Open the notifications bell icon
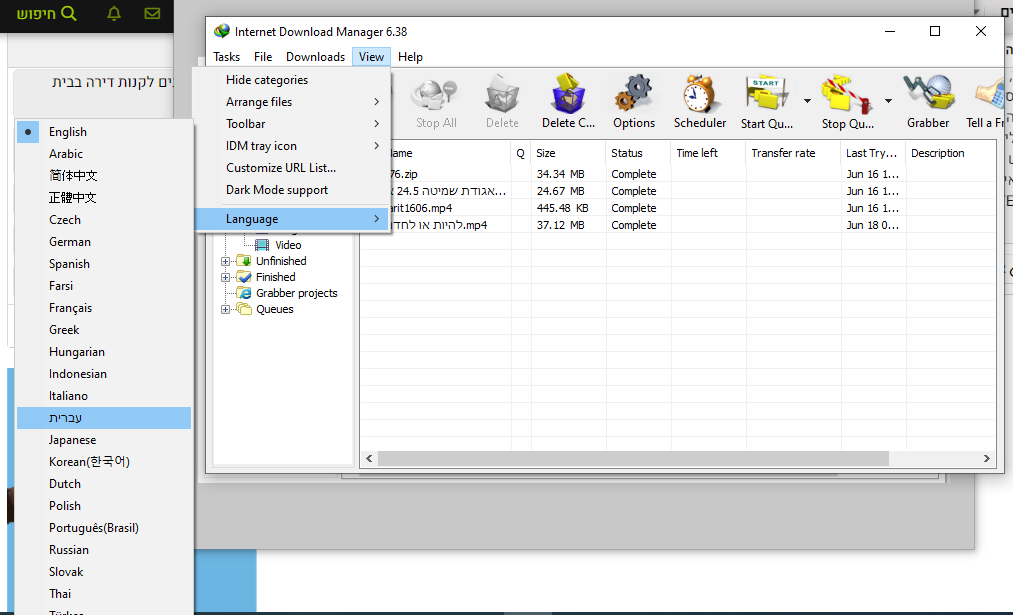The height and width of the screenshot is (615, 1013). [114, 13]
